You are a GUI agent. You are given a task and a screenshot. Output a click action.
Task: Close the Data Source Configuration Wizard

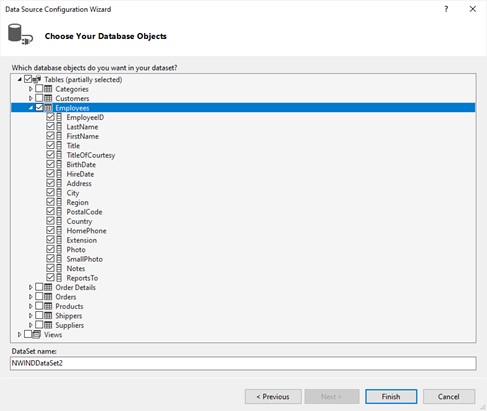coord(473,9)
